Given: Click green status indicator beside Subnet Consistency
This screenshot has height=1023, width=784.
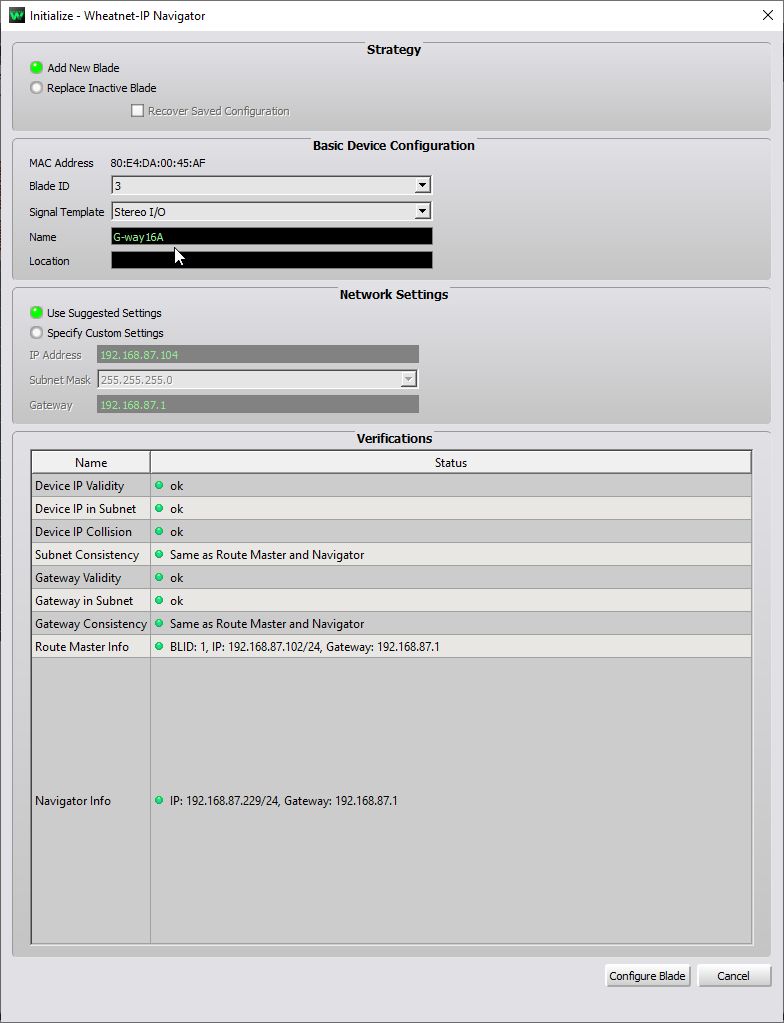Looking at the screenshot, I should [x=159, y=554].
